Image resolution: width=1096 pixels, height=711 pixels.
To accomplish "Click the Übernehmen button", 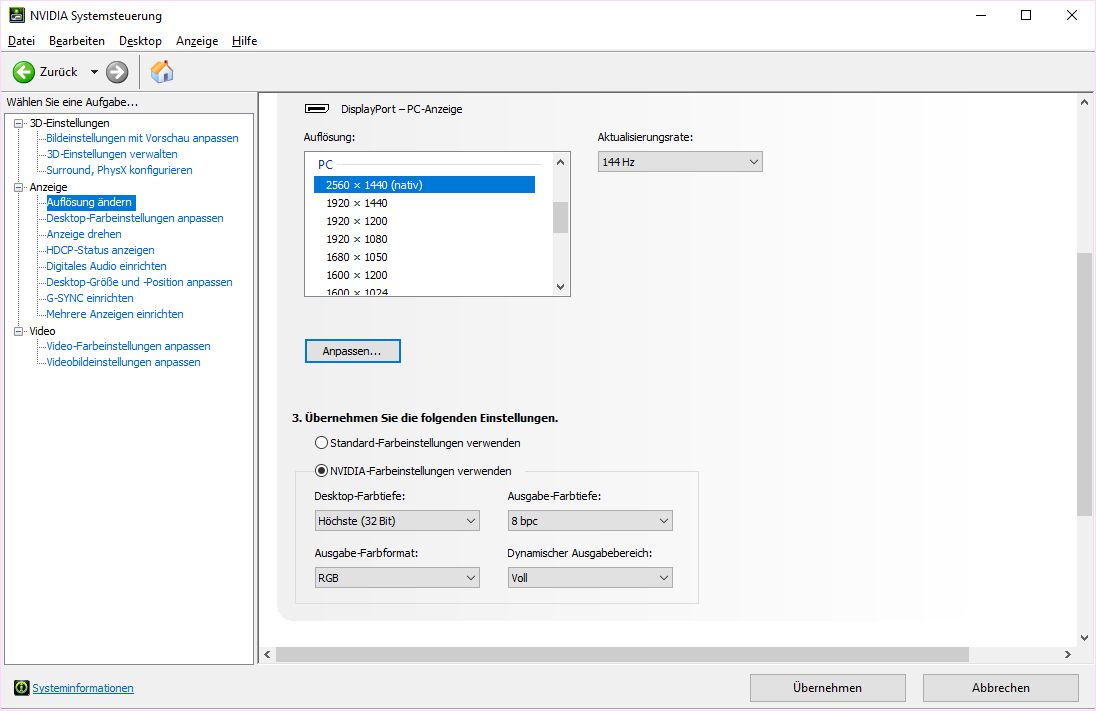I will tap(828, 688).
